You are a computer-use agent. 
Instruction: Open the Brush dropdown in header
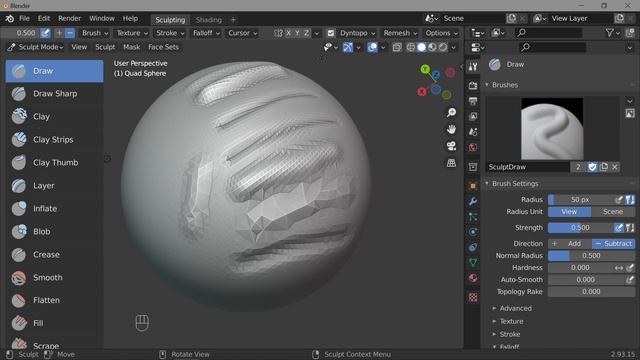click(x=95, y=33)
